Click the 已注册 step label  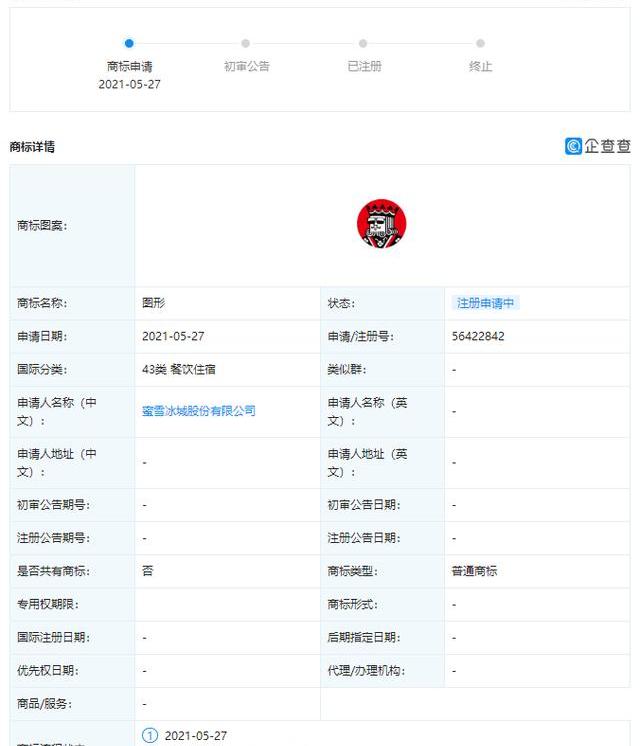(363, 66)
